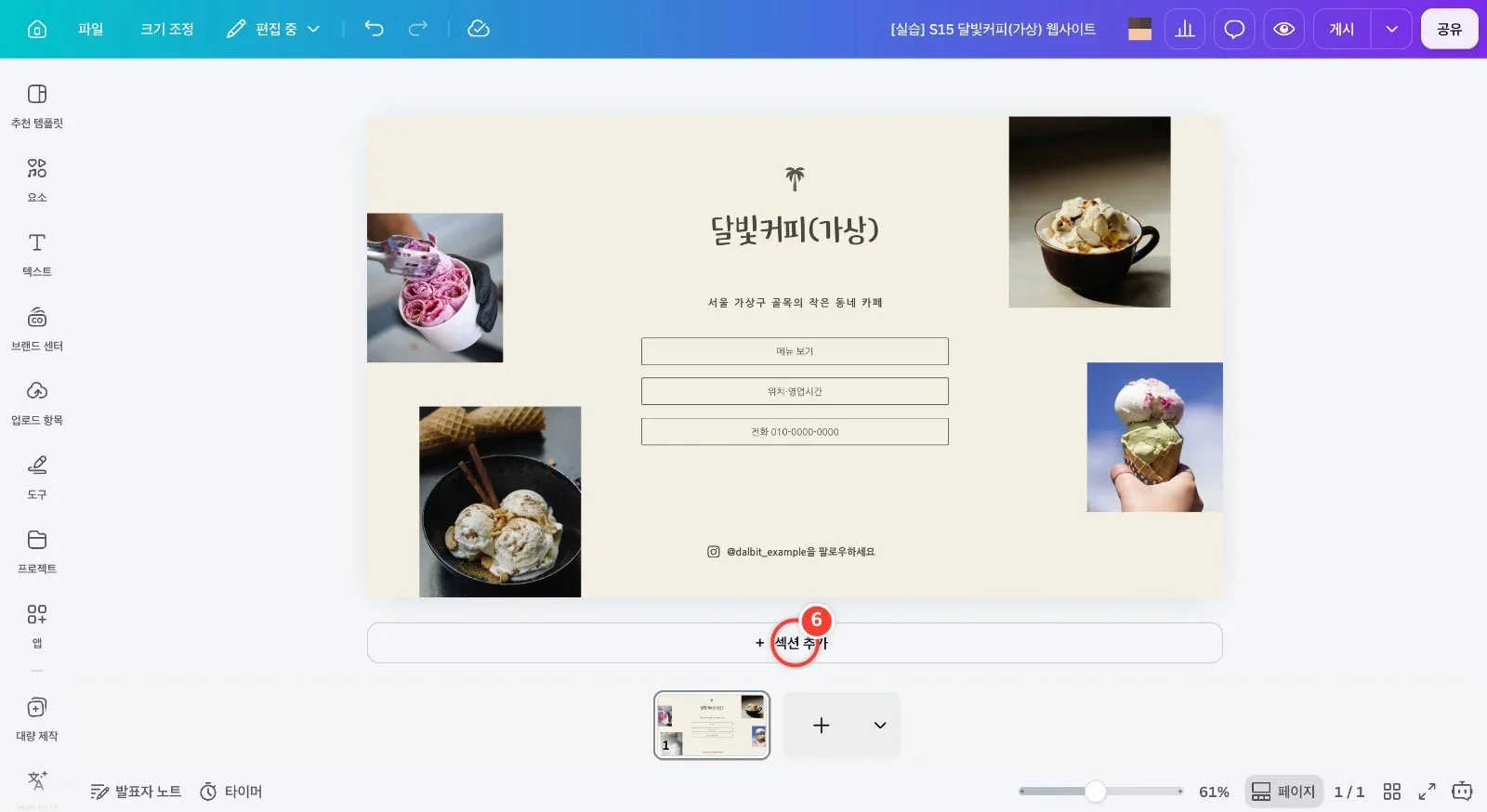Open the 파일 menu
1487x812 pixels.
click(x=91, y=29)
